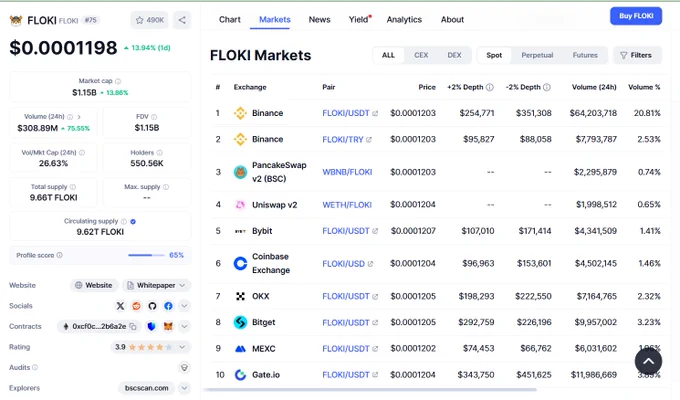The width and height of the screenshot is (680, 400).
Task: Click the -2% Depth info icon
Action: [x=547, y=87]
